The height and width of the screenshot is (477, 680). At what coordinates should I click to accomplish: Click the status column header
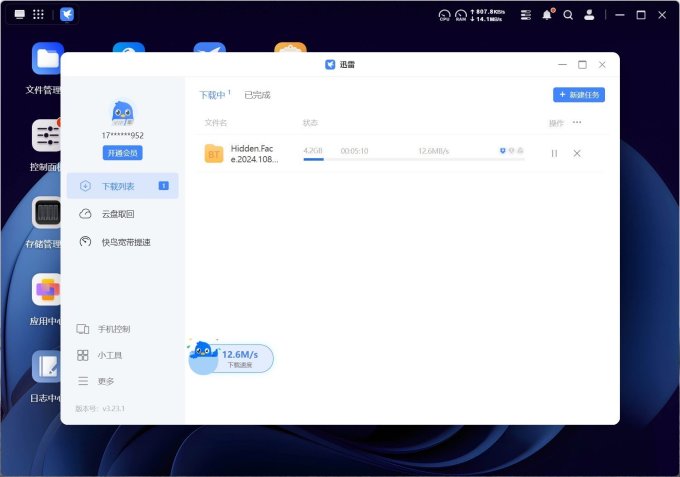tap(310, 123)
